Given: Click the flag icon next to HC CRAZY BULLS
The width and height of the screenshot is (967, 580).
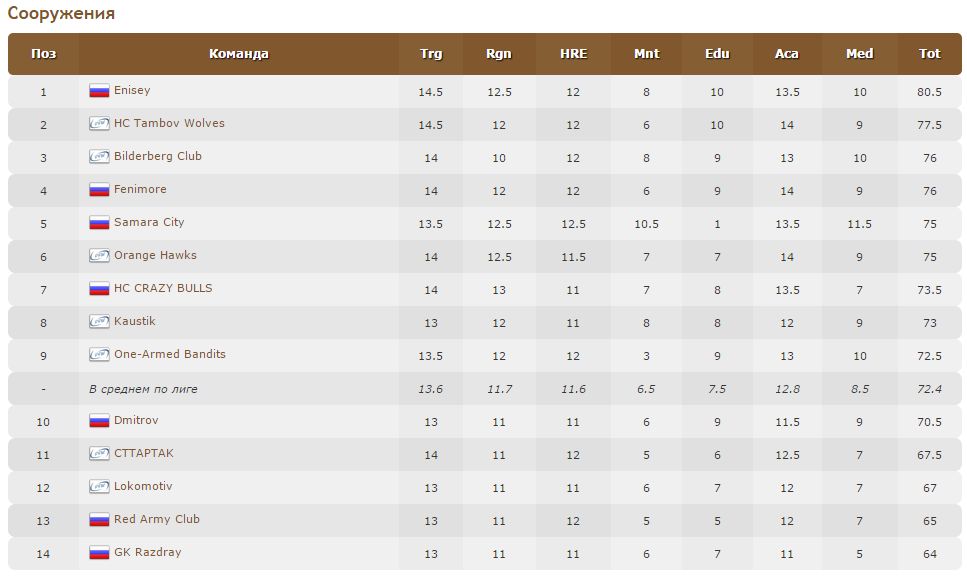Looking at the screenshot, I should [99, 289].
